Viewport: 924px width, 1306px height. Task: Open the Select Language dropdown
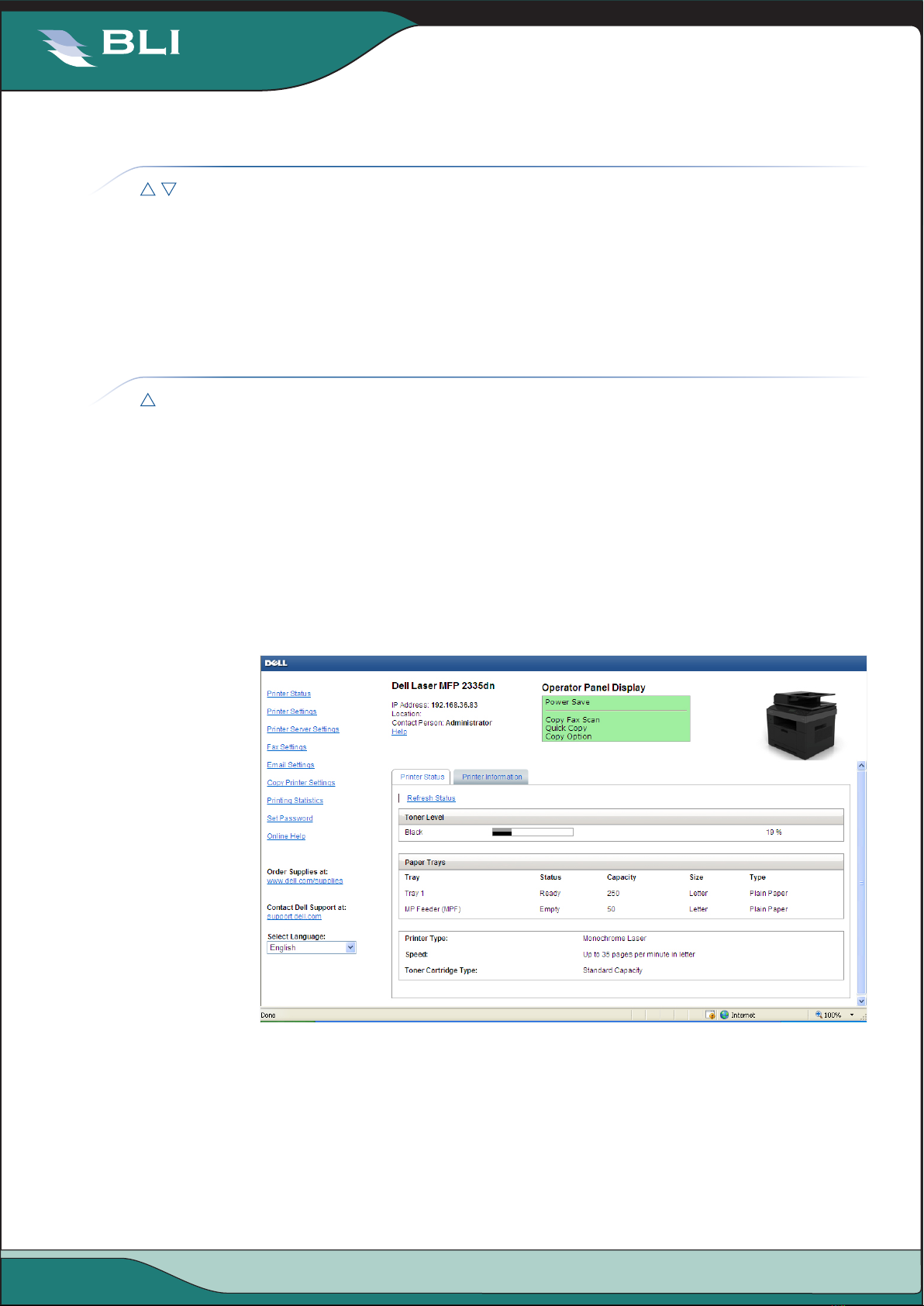pyautogui.click(x=312, y=947)
